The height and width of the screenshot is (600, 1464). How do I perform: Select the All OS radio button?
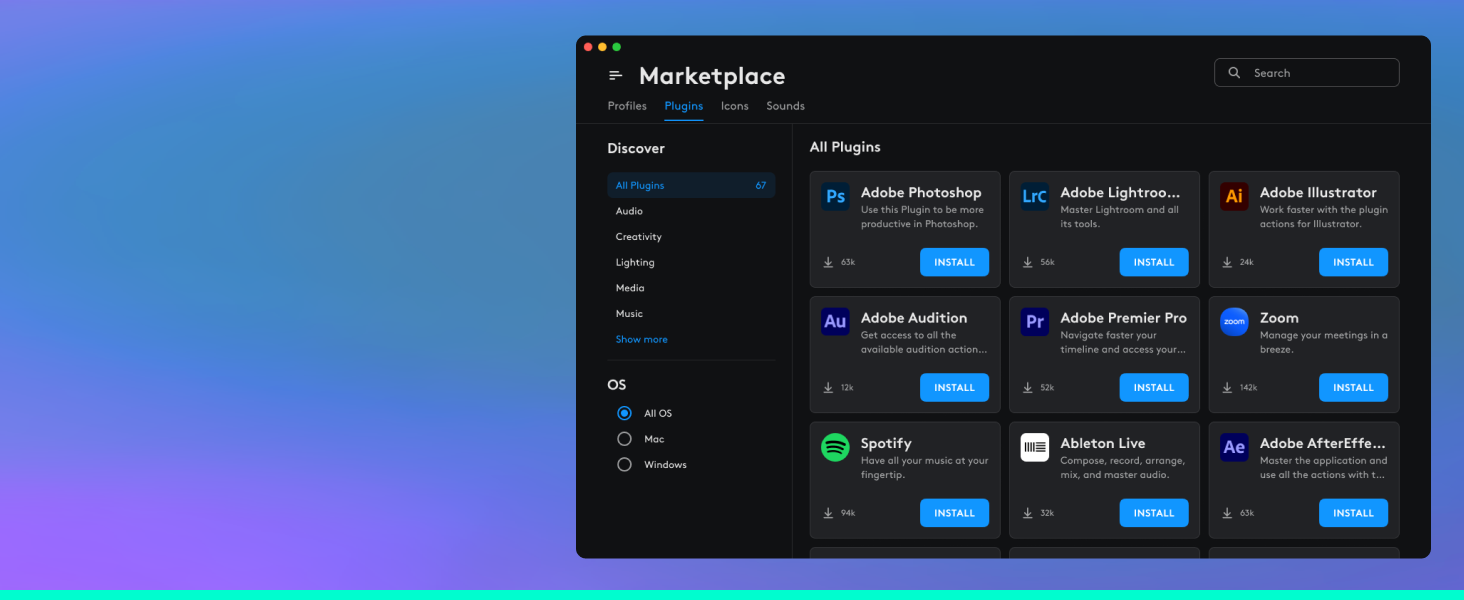[625, 413]
